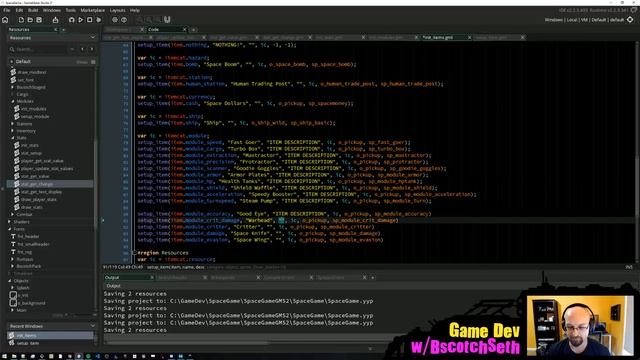Click the resource tree search field
This screenshot has width=640, height=360.
(39, 49)
